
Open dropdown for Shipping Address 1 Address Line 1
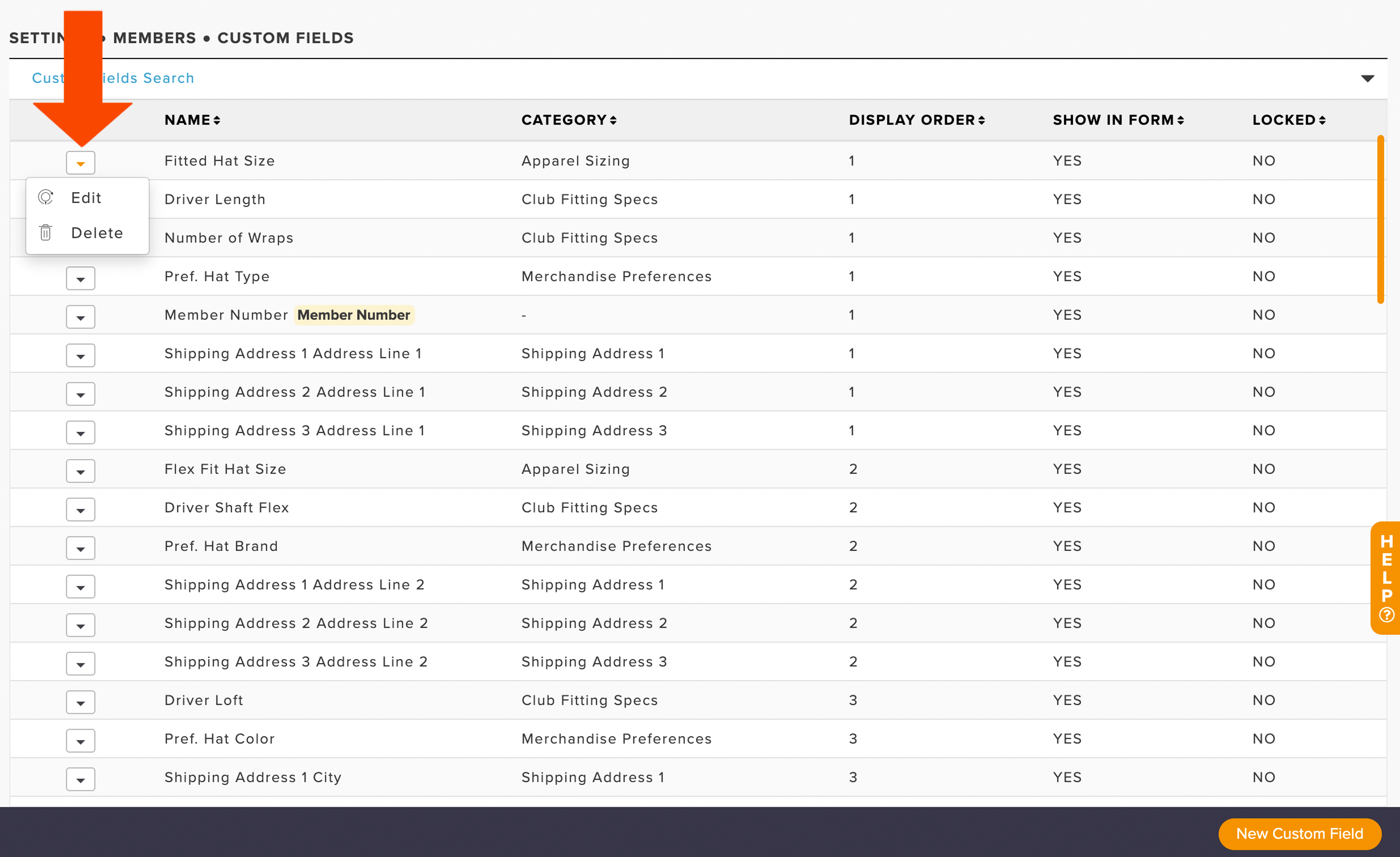81,355
